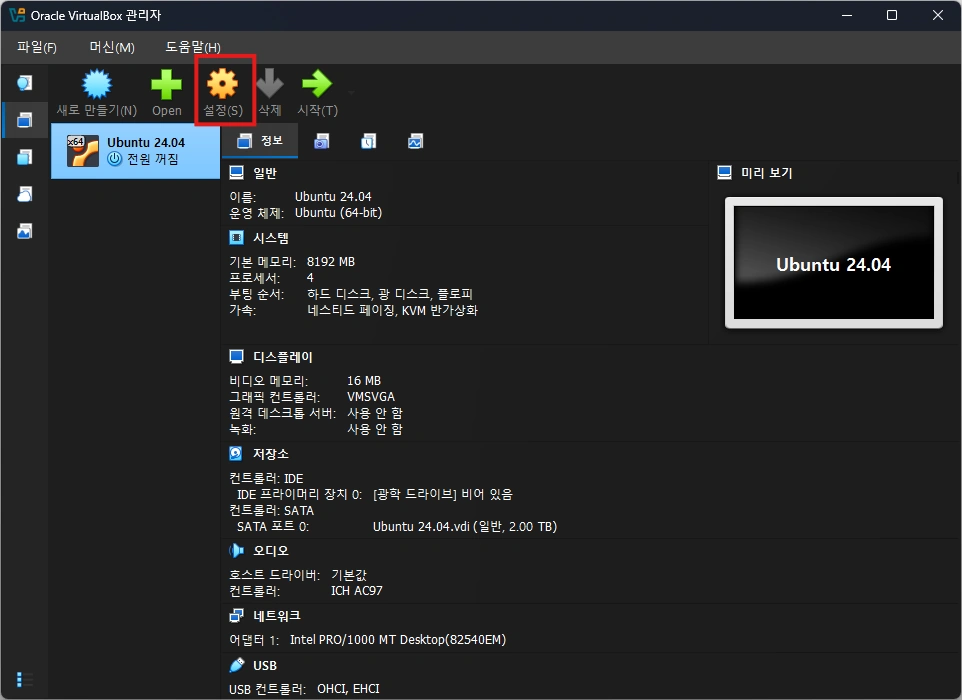
Task: Expand the dropdown arrow beside 시작(T)
Action: [x=351, y=93]
